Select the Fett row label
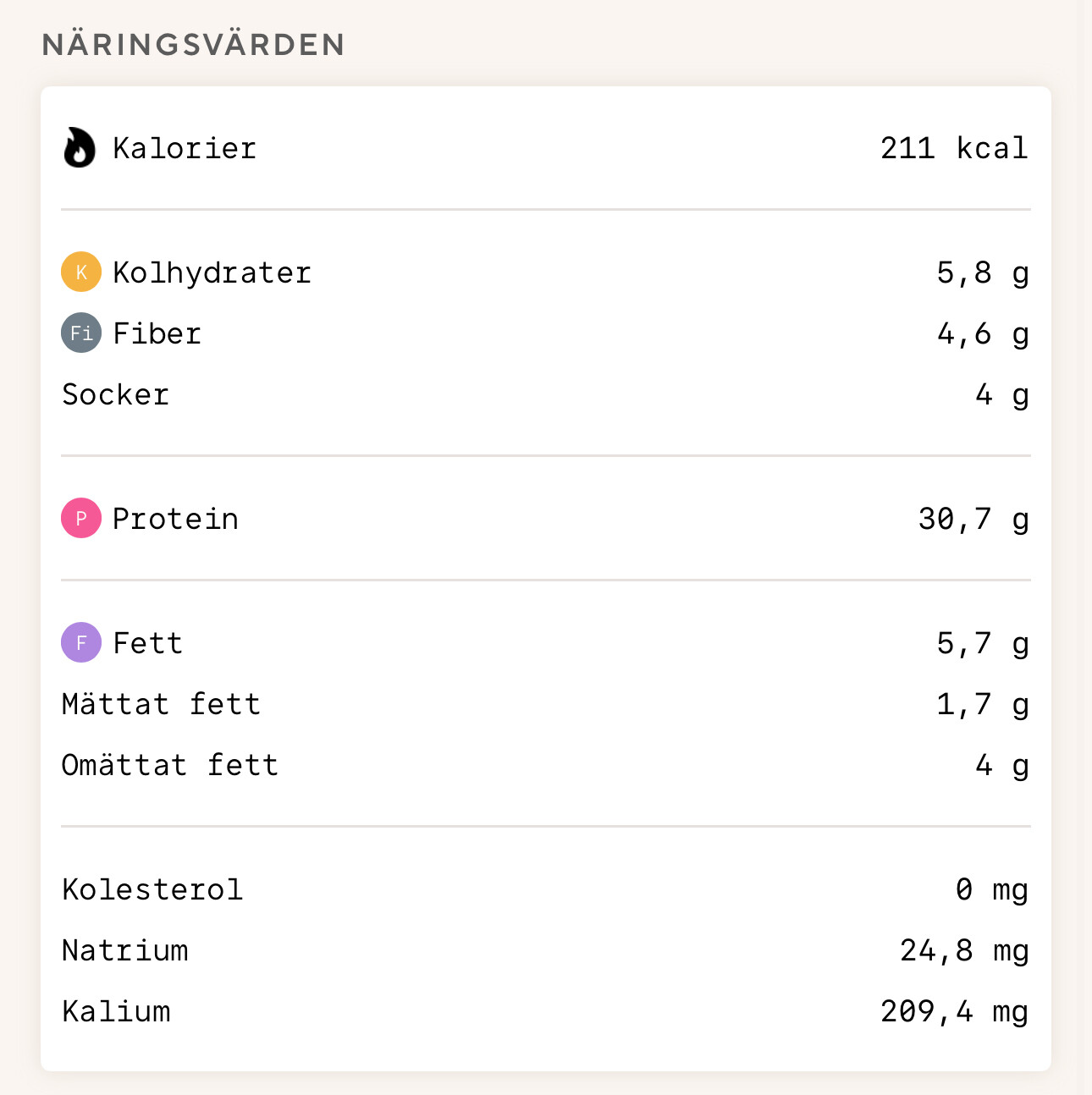1092x1095 pixels. 148,643
